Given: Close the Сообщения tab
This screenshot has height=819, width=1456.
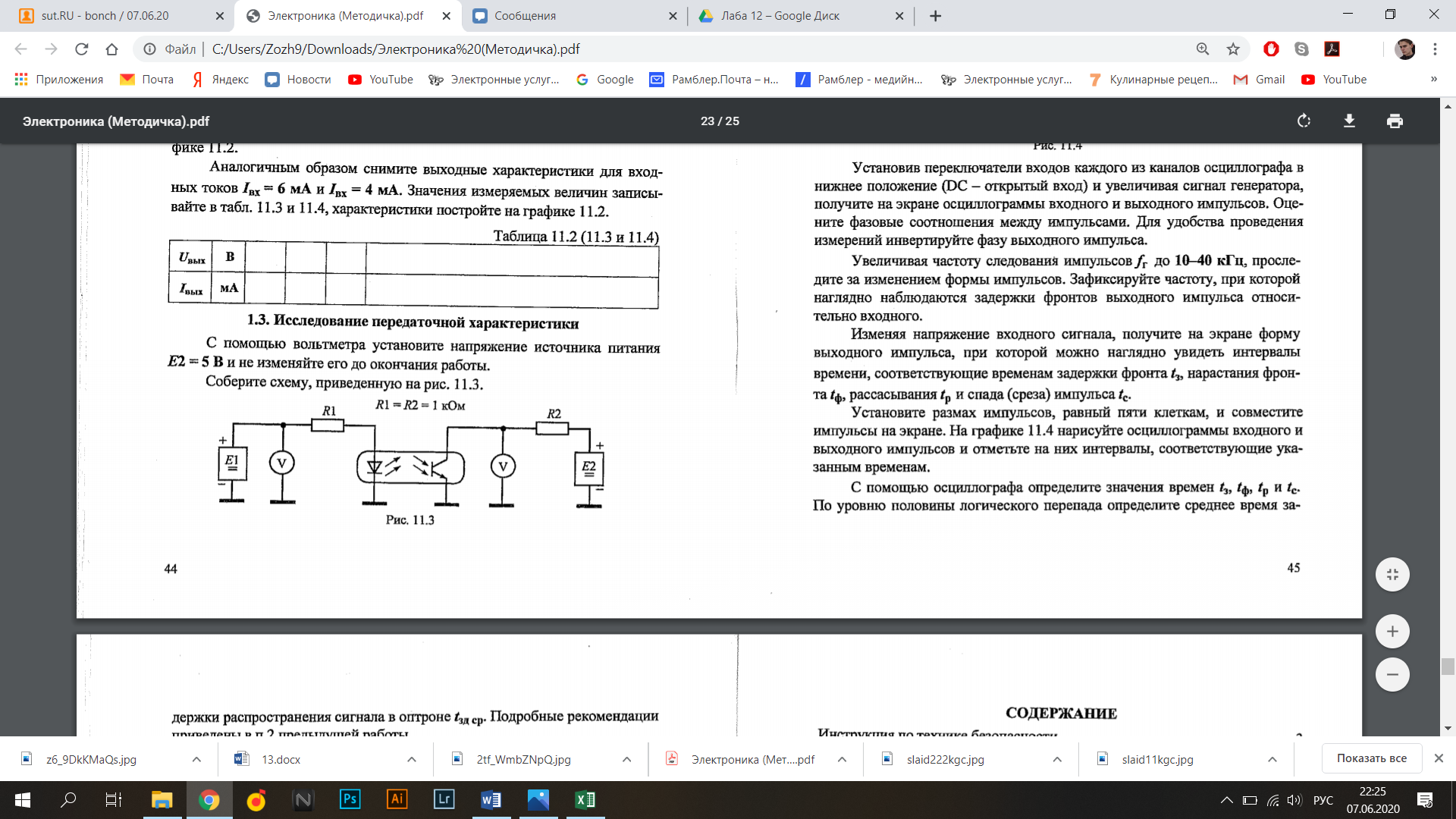Looking at the screenshot, I should pyautogui.click(x=673, y=16).
